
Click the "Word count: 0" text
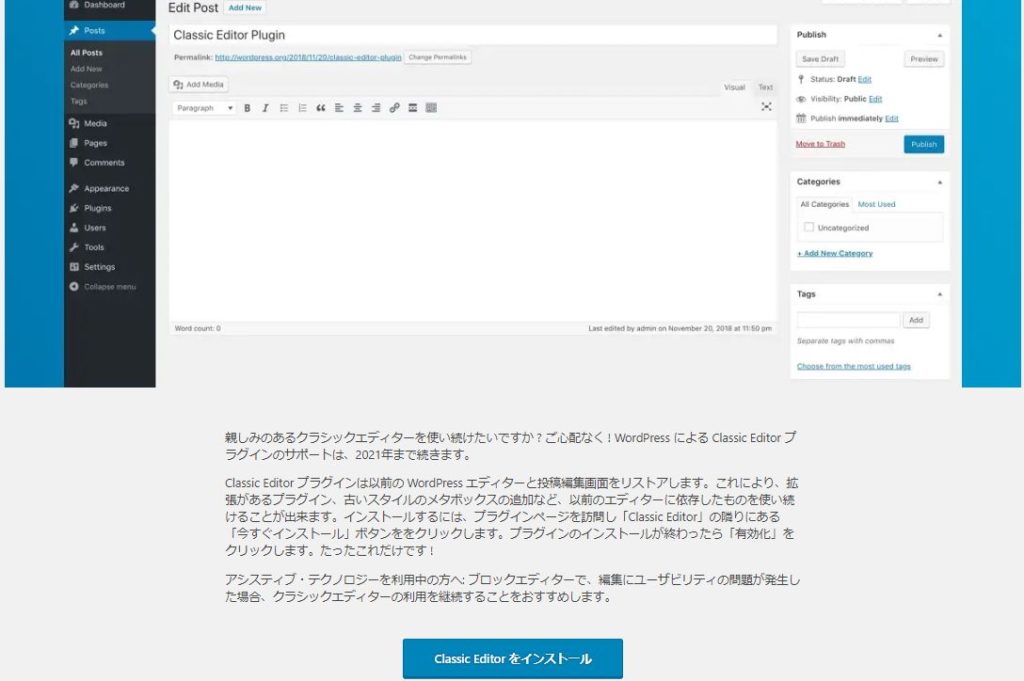point(197,328)
